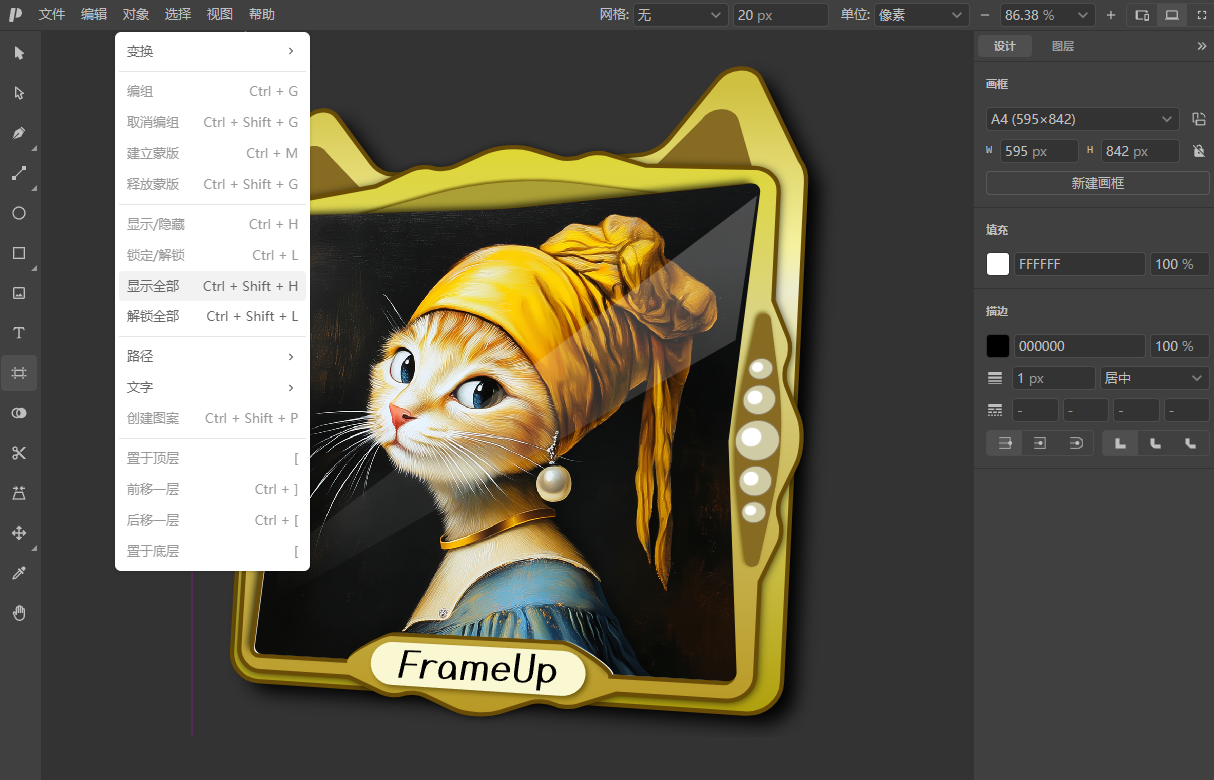Select the round stroke cap option
This screenshot has height=780, width=1214.
pos(1075,443)
